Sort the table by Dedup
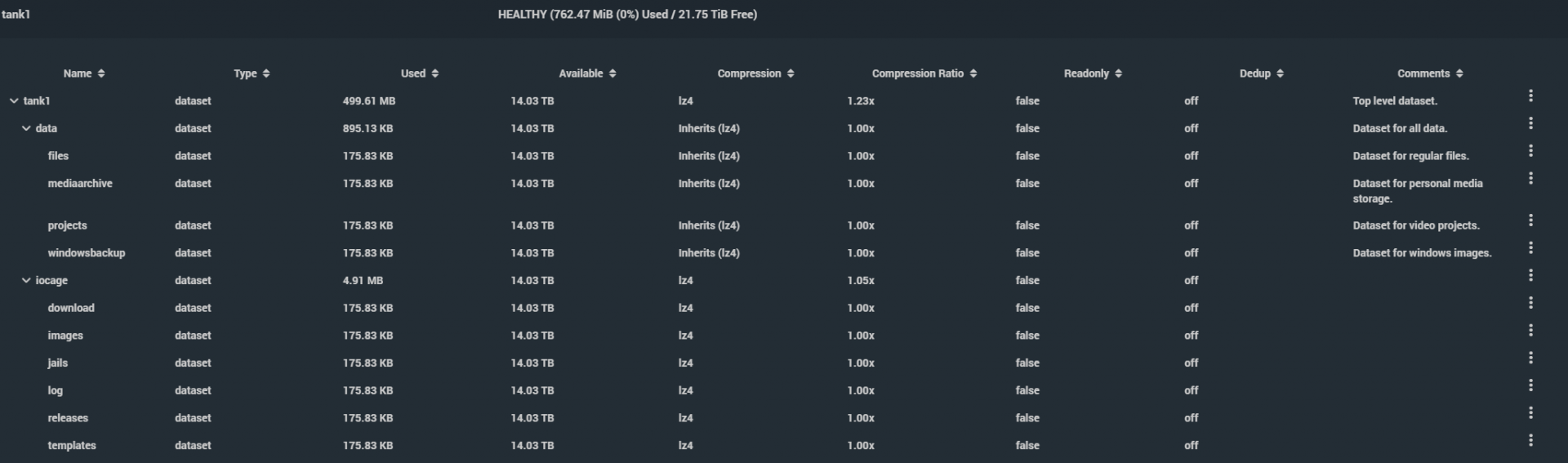 [x=1262, y=73]
